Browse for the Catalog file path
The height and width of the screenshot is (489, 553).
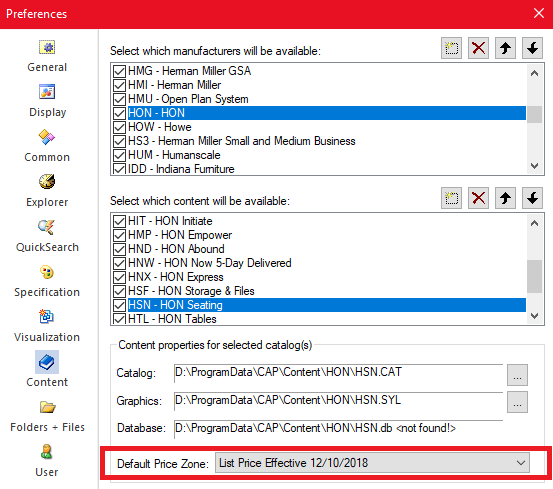517,375
